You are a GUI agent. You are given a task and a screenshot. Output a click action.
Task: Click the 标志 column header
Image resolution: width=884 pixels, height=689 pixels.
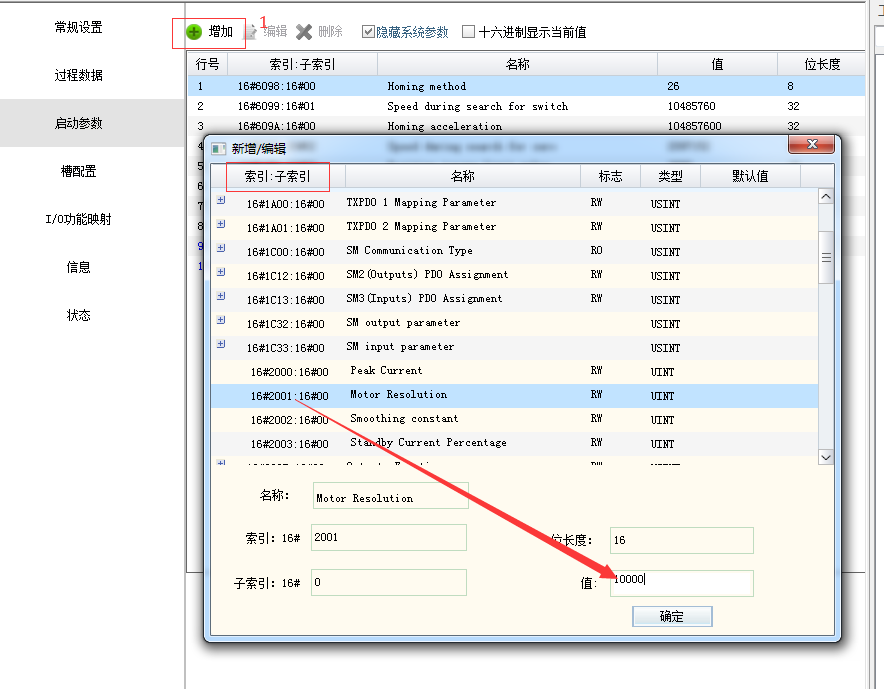tap(611, 176)
